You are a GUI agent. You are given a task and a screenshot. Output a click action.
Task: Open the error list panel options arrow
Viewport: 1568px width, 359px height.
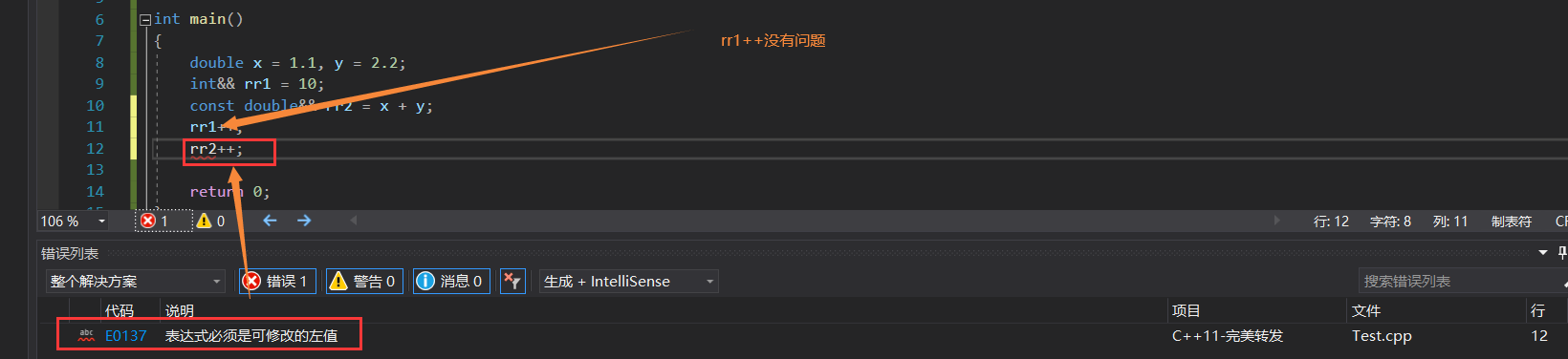click(1542, 253)
